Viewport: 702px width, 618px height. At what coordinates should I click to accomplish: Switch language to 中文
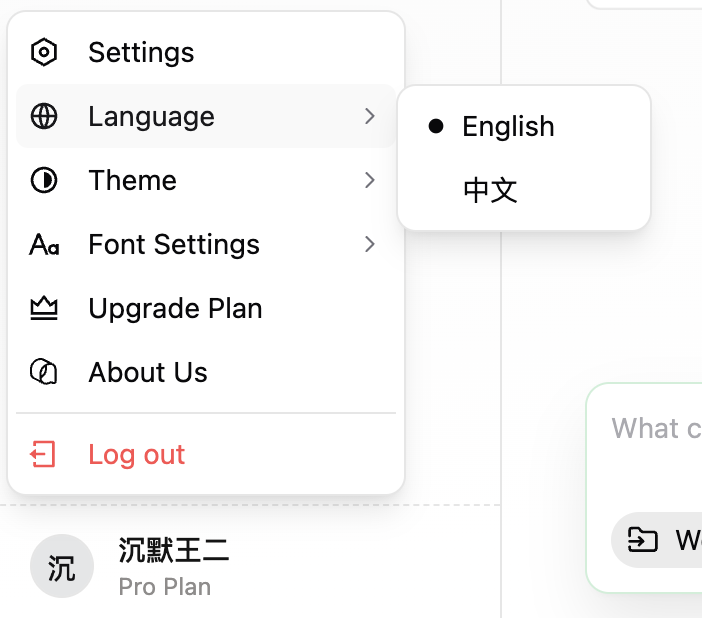click(x=491, y=190)
